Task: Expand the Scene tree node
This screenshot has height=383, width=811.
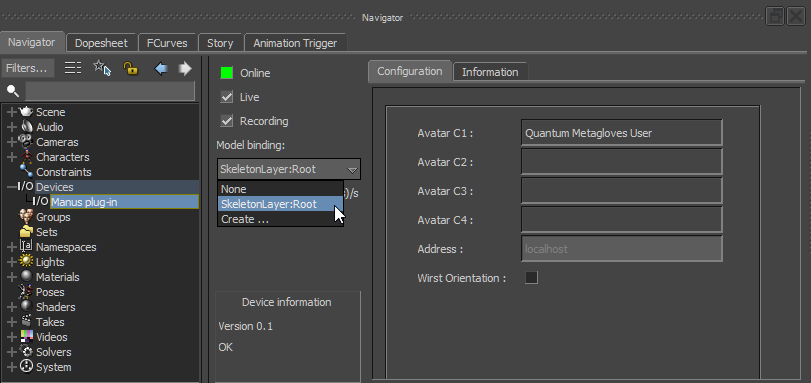Action: [x=12, y=112]
